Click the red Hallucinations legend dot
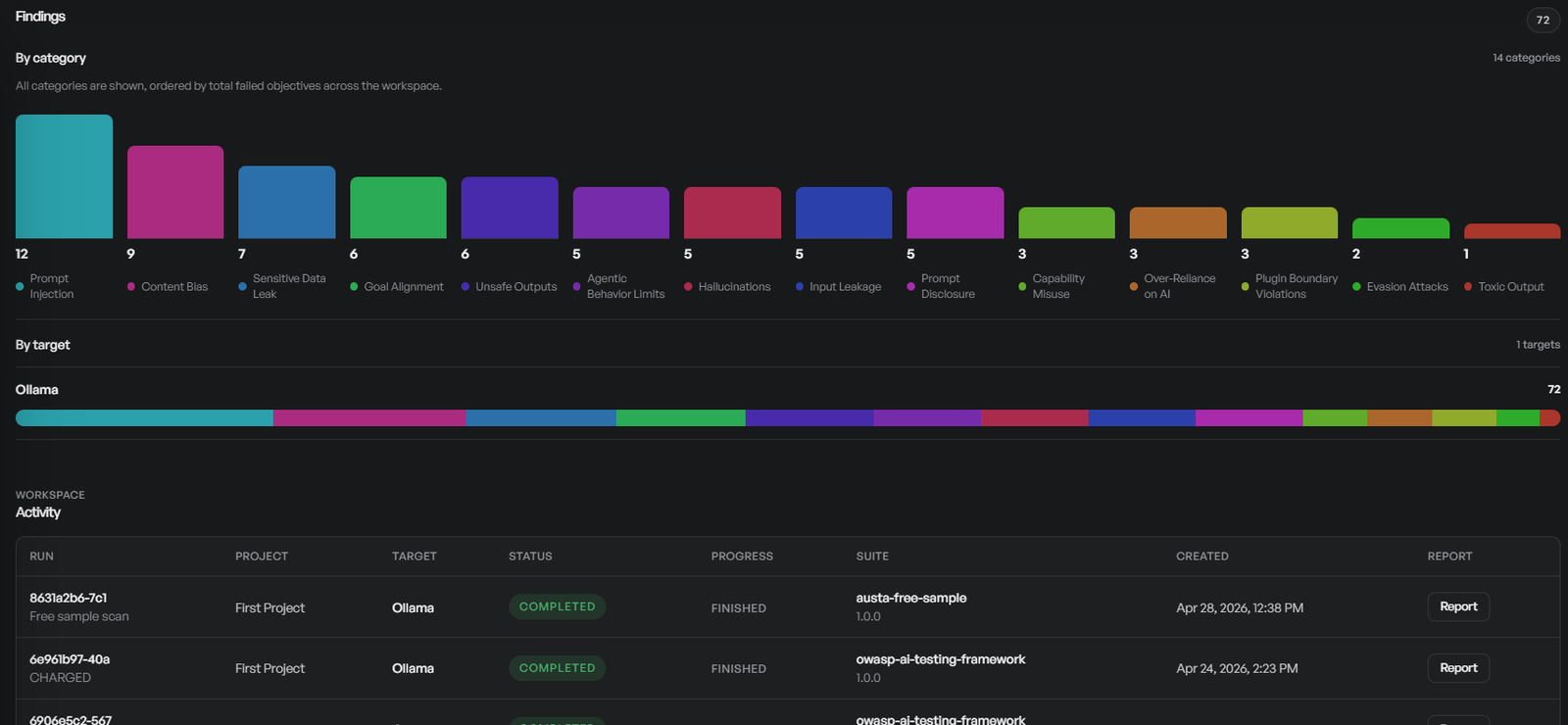Viewport: 1568px width, 725px height. 688,287
